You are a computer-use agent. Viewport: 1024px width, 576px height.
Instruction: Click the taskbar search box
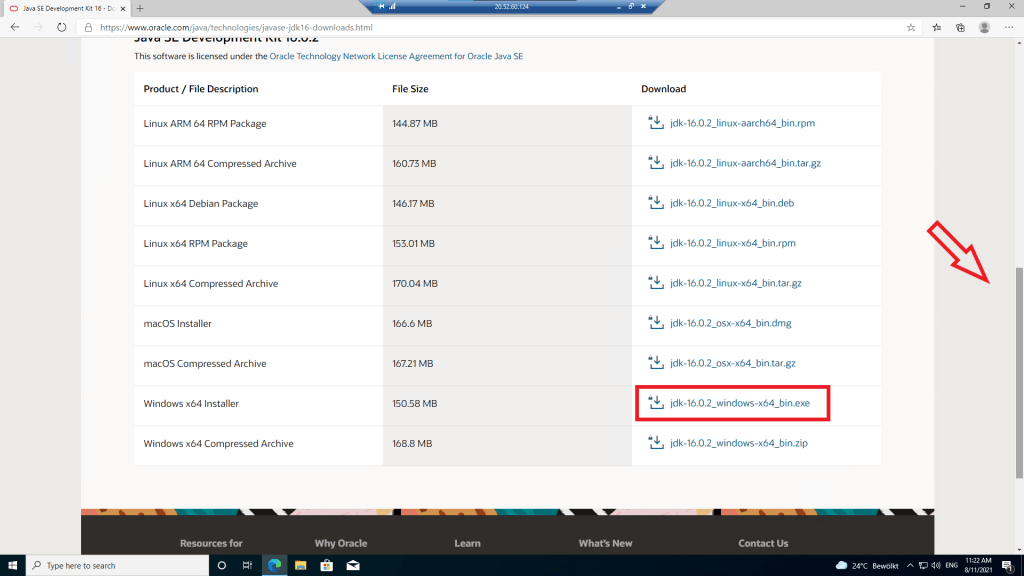pyautogui.click(x=118, y=566)
